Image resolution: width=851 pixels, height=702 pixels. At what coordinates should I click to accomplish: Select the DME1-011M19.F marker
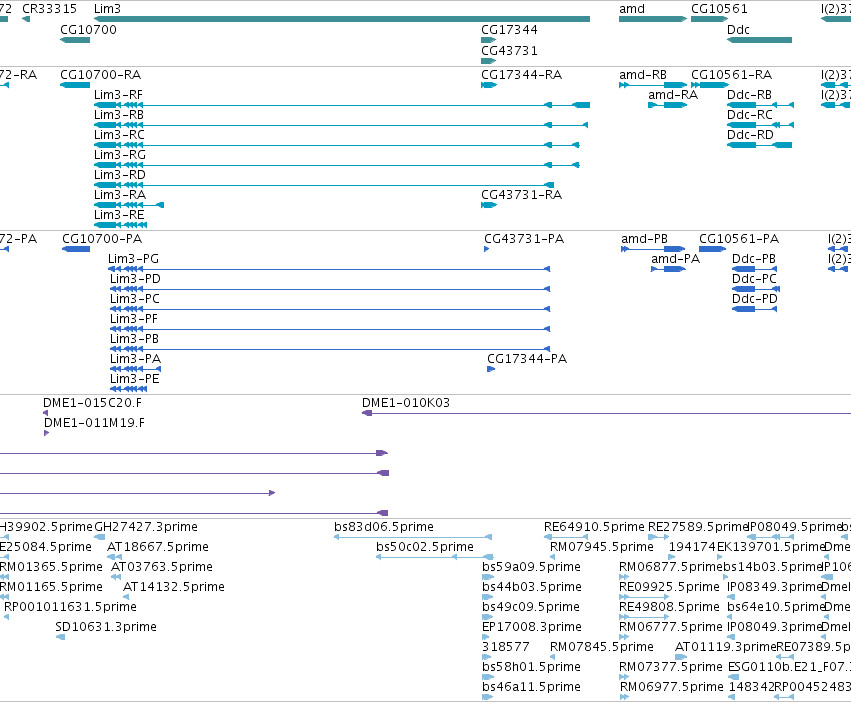[47, 433]
